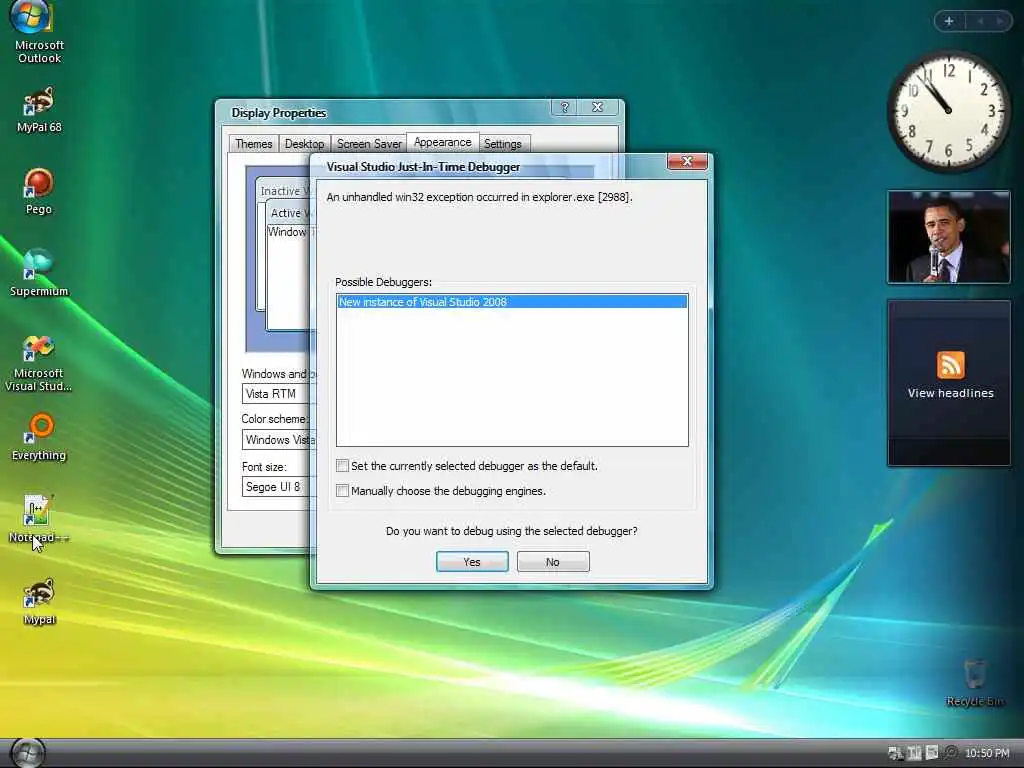Click No to decline debugging
The width and height of the screenshot is (1024, 768).
[552, 562]
